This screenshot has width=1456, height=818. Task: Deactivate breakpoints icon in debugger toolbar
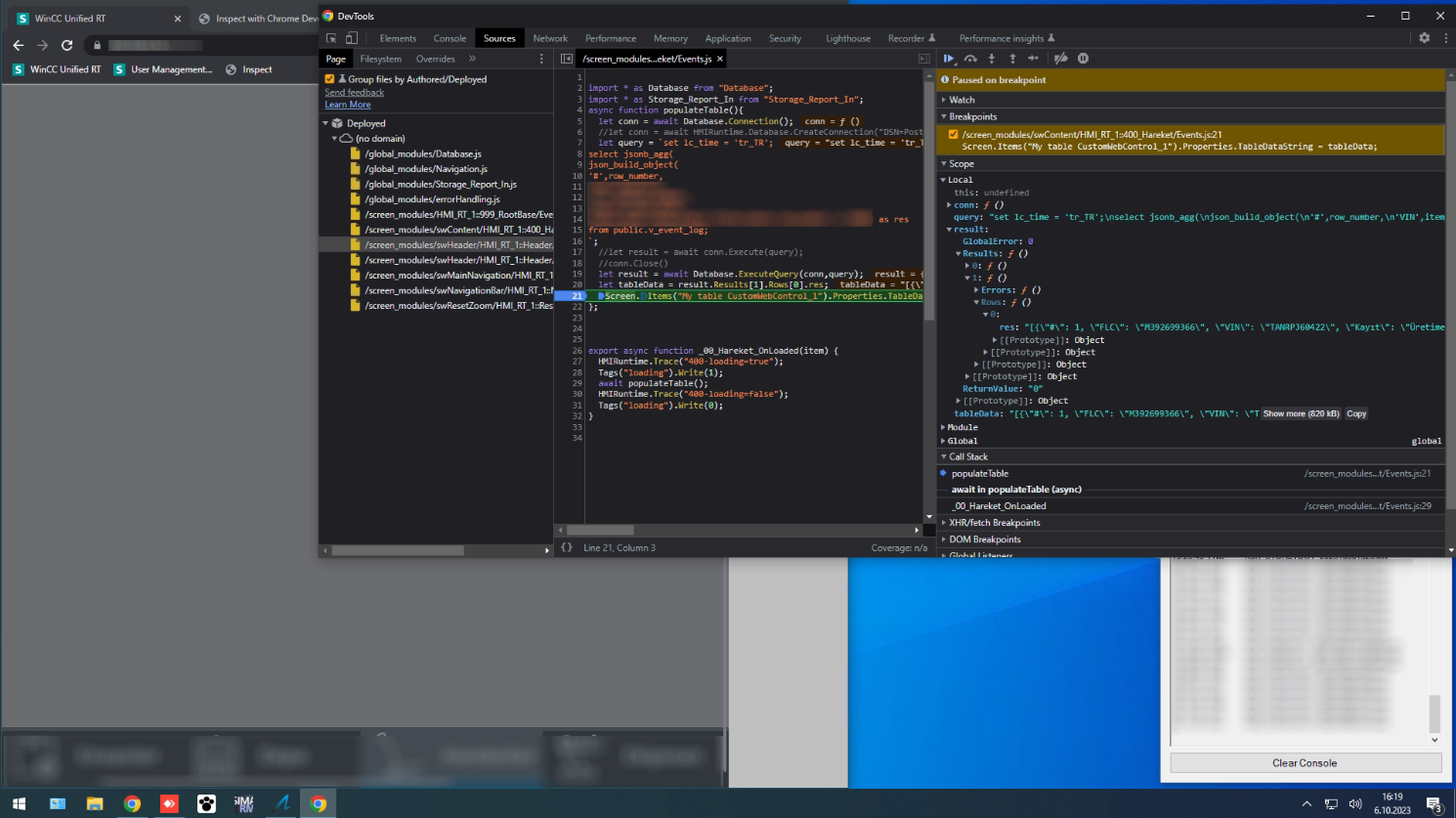1061,59
